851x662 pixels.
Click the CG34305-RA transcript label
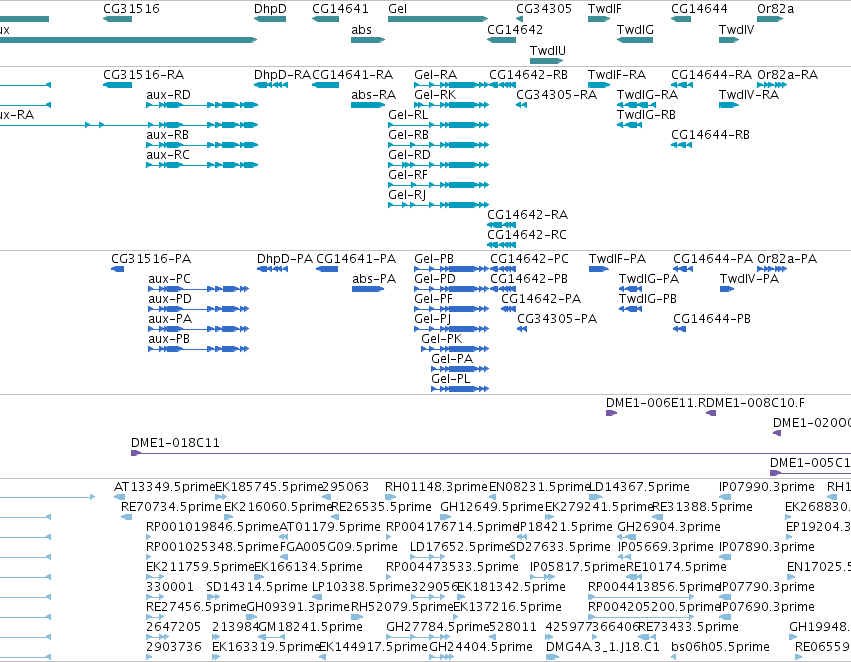click(556, 95)
